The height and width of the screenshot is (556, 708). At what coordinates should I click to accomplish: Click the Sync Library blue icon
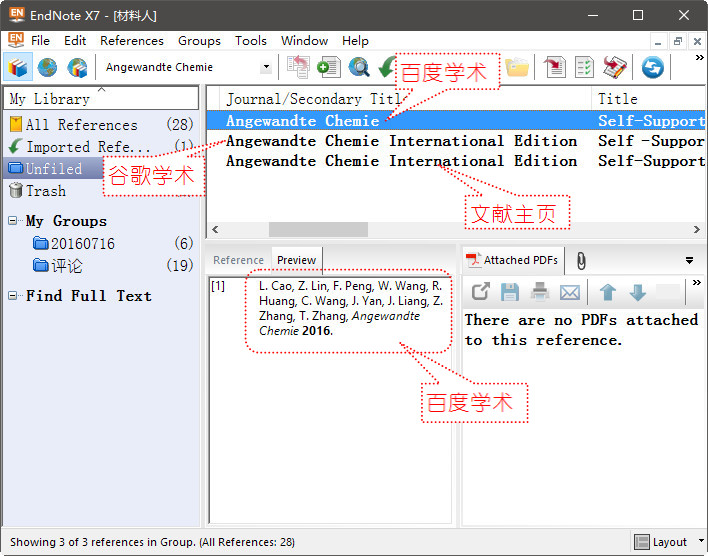[x=653, y=67]
